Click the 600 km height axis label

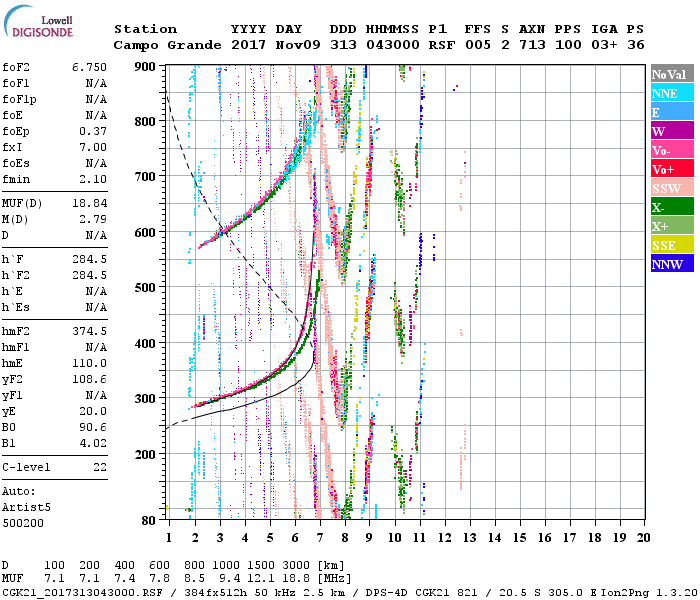point(145,233)
